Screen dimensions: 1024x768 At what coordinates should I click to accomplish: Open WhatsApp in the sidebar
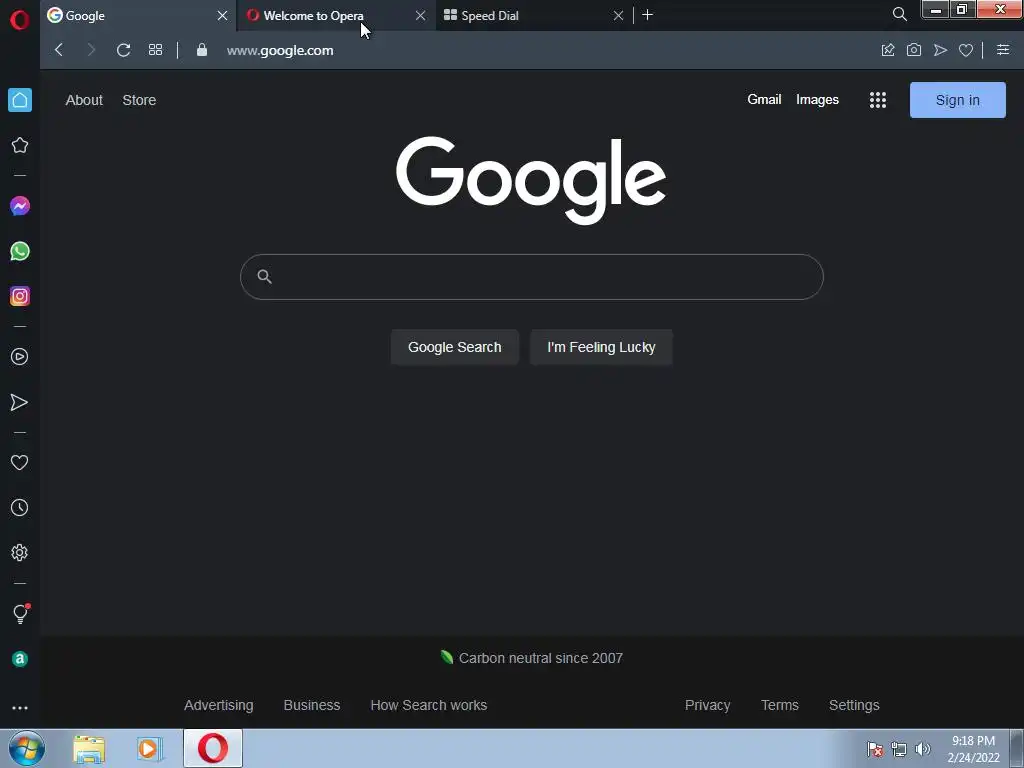tap(20, 251)
